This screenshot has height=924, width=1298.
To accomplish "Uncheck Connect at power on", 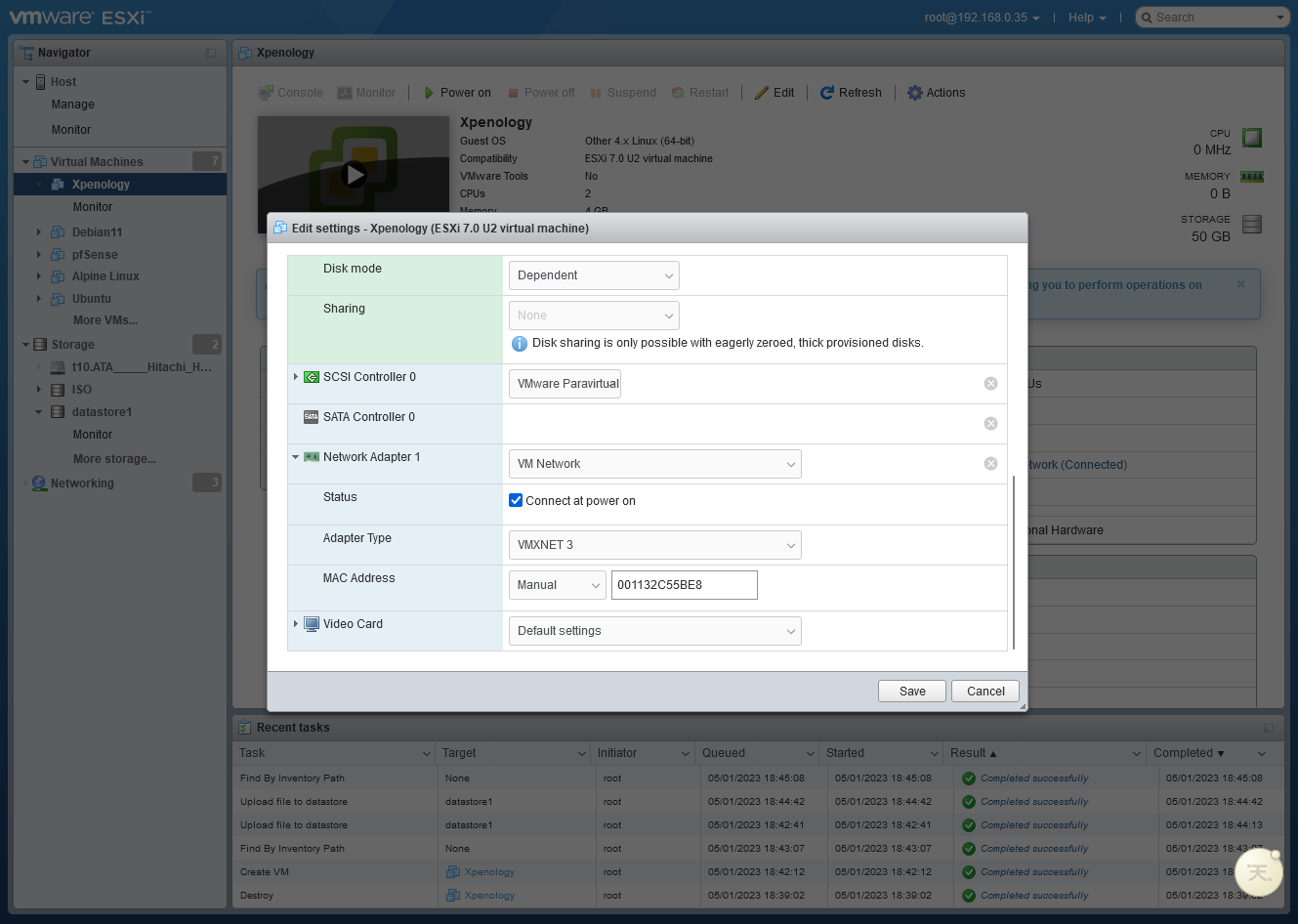I will [516, 501].
